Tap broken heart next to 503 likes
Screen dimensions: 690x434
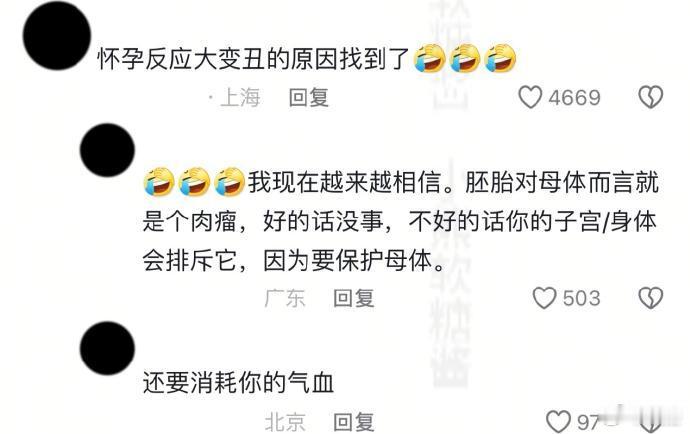pyautogui.click(x=650, y=298)
